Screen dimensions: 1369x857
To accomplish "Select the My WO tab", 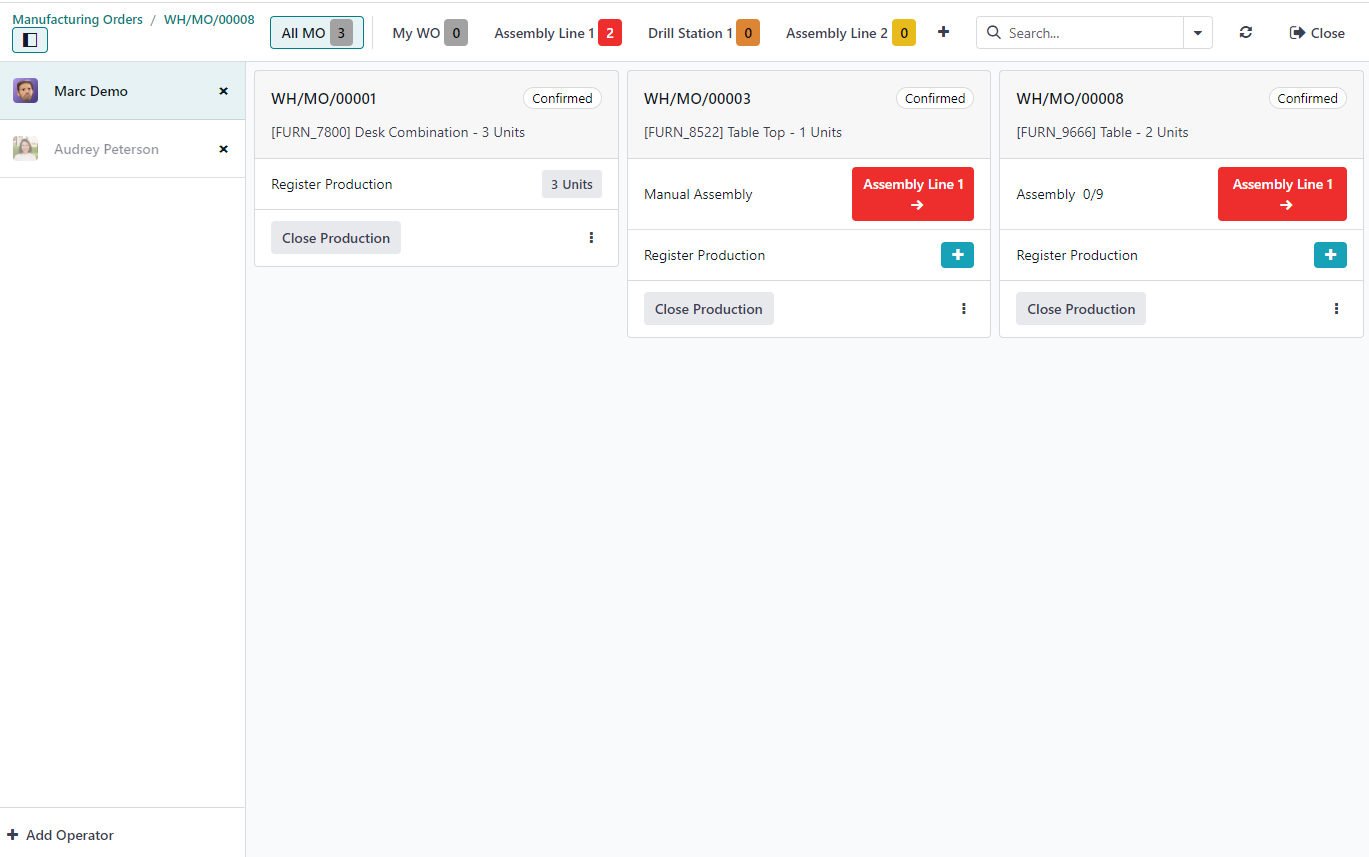I will coord(429,33).
